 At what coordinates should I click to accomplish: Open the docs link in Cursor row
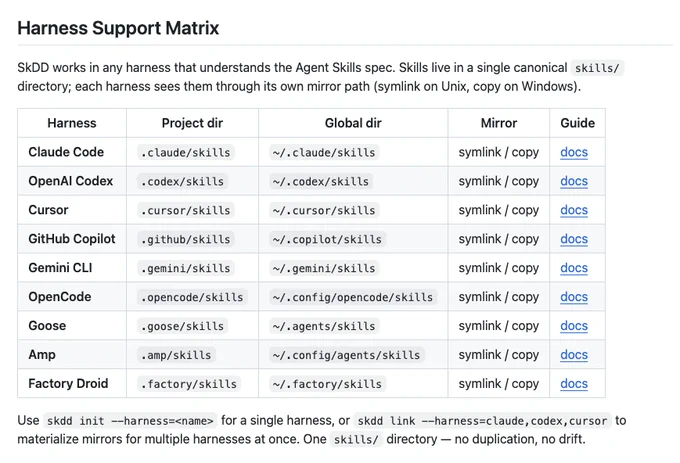point(574,210)
